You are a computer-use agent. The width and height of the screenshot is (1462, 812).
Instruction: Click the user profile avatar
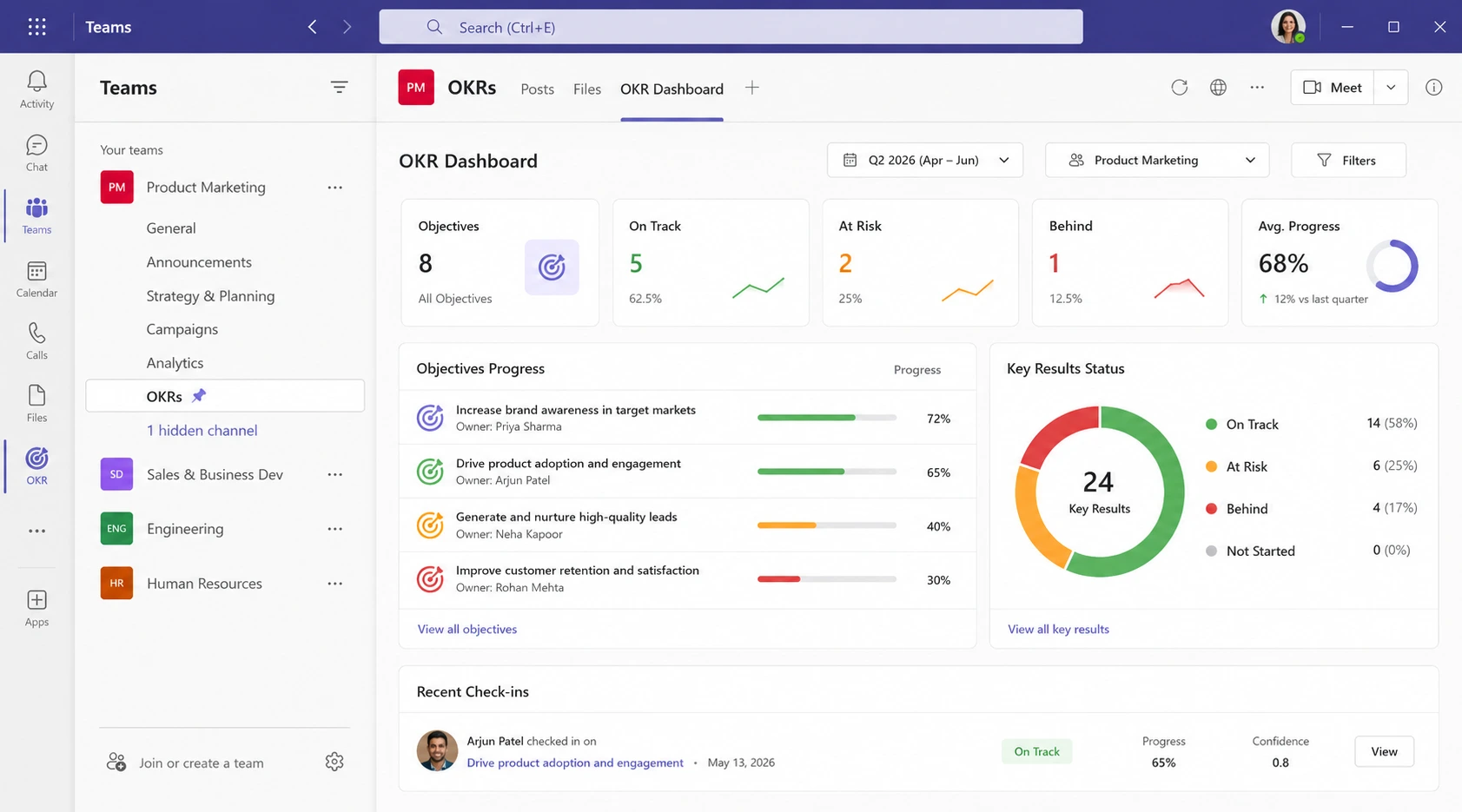point(1287,27)
